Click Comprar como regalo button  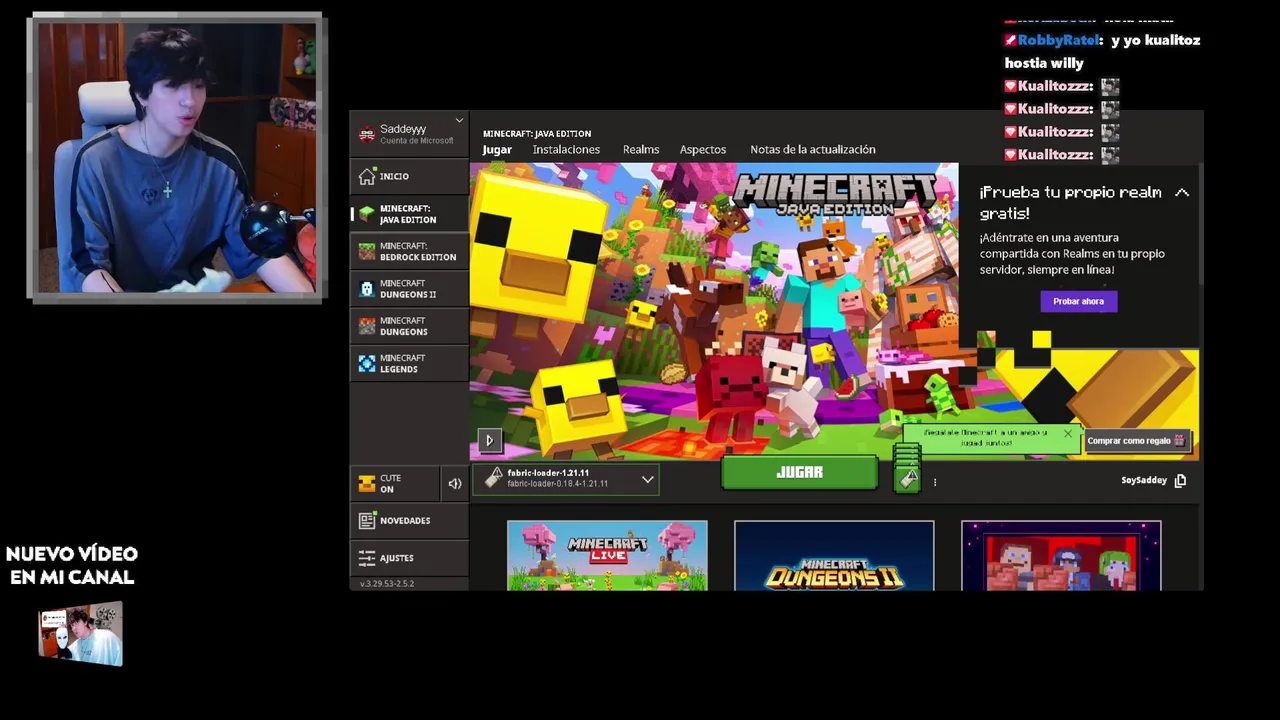click(x=1136, y=440)
